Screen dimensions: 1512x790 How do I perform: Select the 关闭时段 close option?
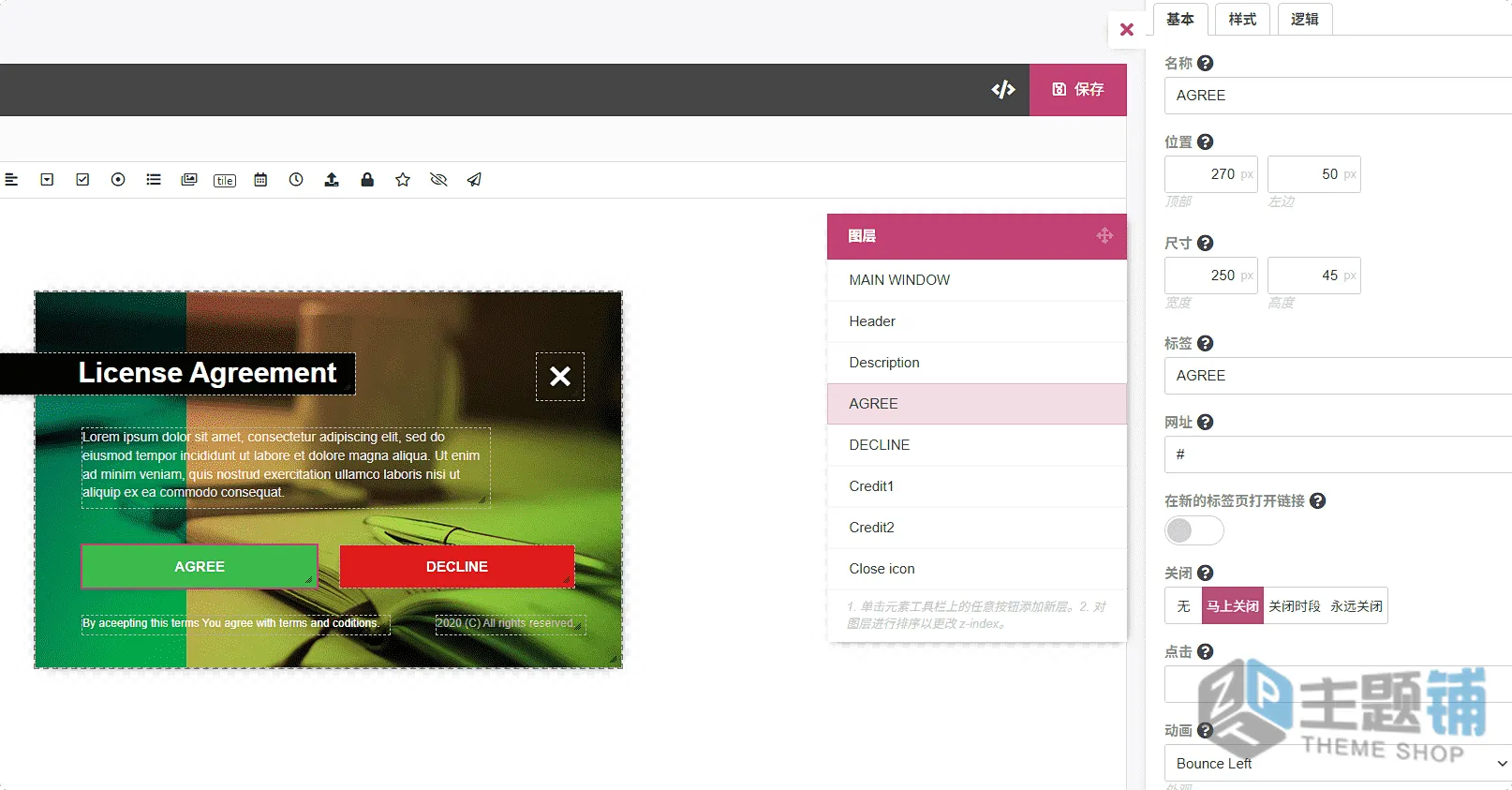(1295, 605)
